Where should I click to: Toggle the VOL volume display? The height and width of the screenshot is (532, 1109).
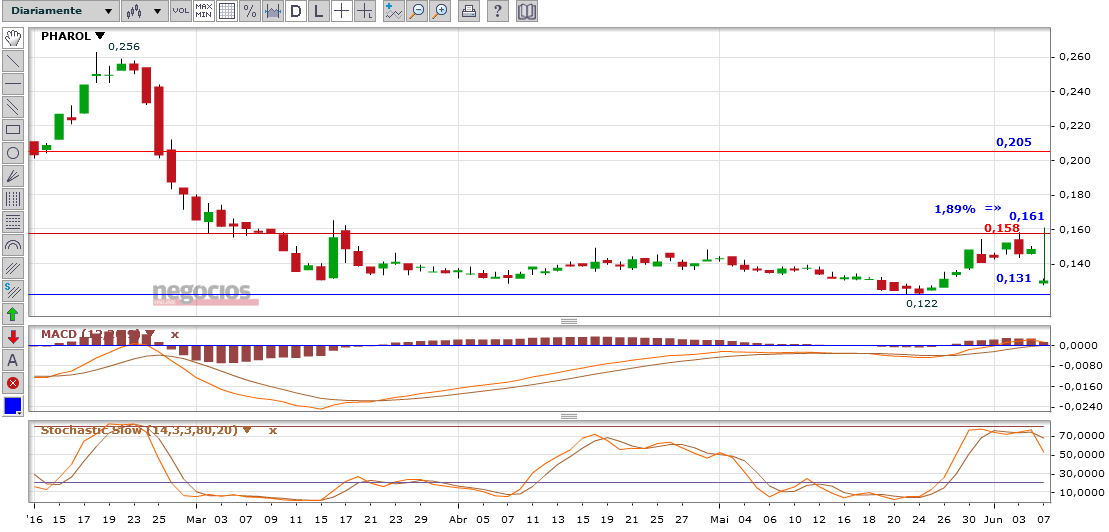180,12
